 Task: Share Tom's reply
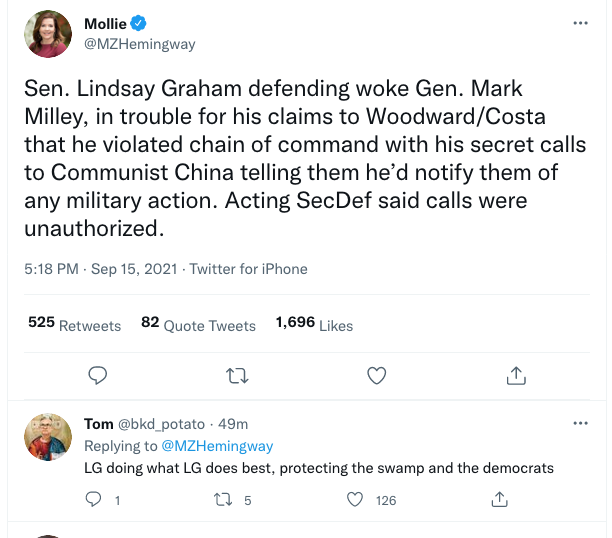tap(497, 499)
